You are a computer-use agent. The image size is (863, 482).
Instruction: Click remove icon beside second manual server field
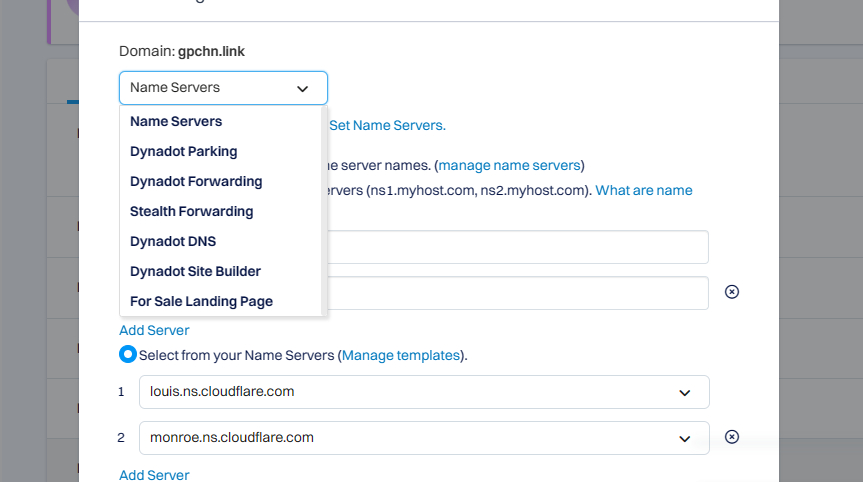731,292
